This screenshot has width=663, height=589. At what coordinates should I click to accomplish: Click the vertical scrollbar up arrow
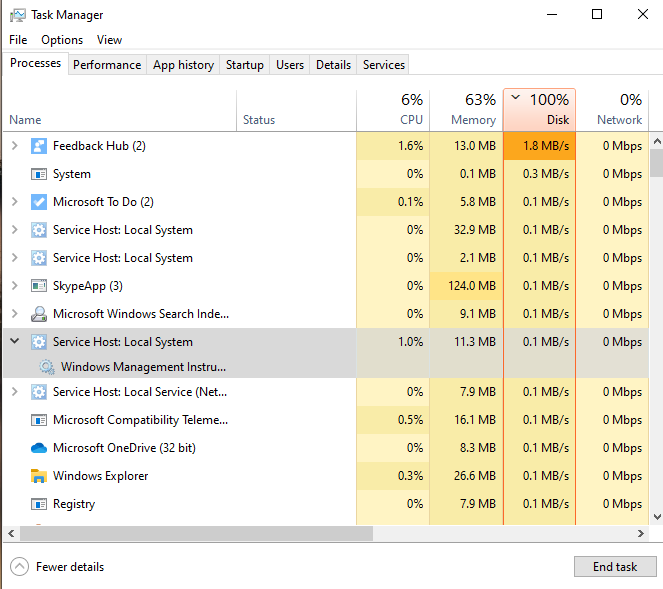pyautogui.click(x=657, y=141)
